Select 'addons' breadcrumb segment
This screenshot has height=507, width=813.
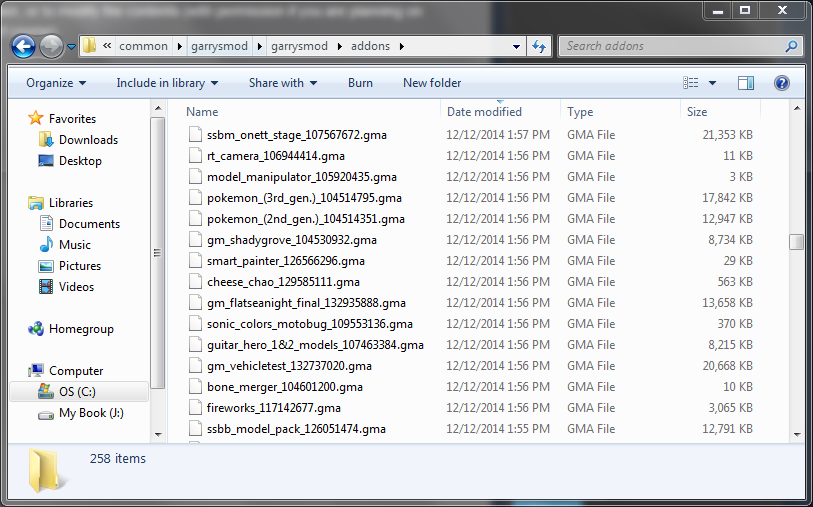(370, 46)
